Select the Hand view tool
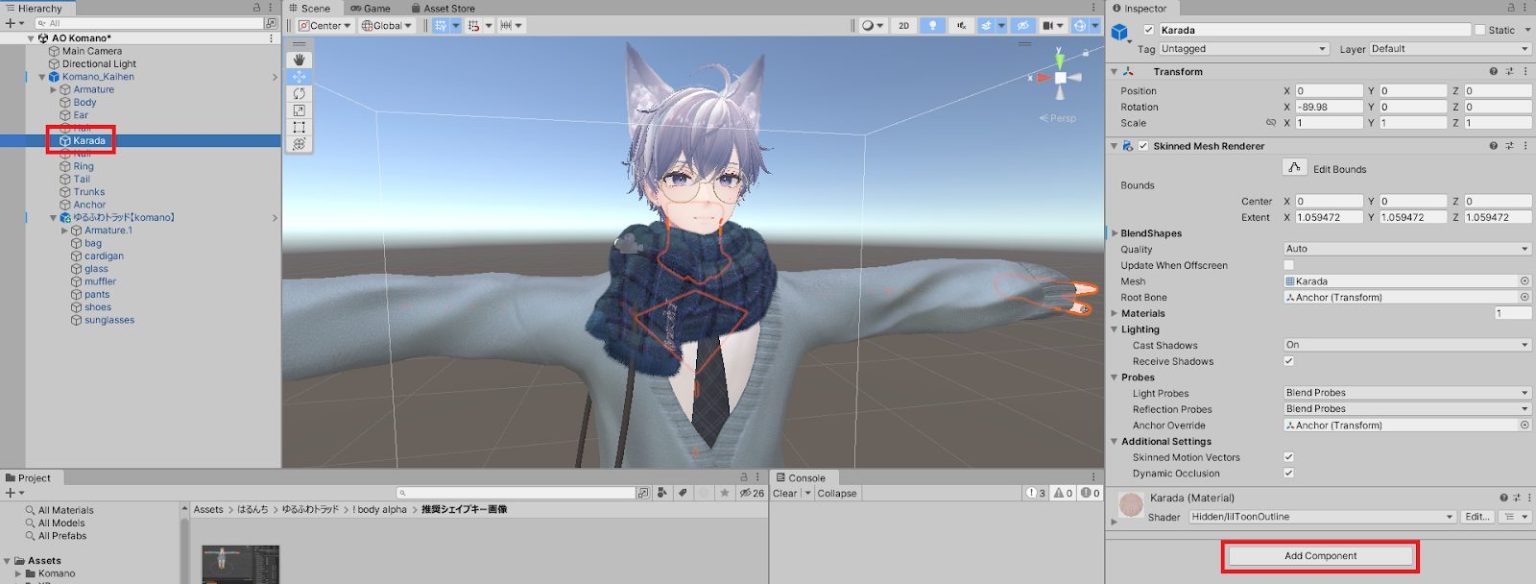The width and height of the screenshot is (1536, 584). pyautogui.click(x=298, y=58)
